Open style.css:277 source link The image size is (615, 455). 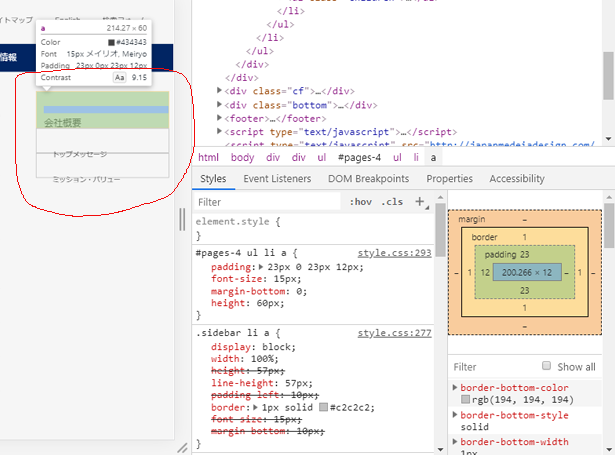click(x=394, y=333)
